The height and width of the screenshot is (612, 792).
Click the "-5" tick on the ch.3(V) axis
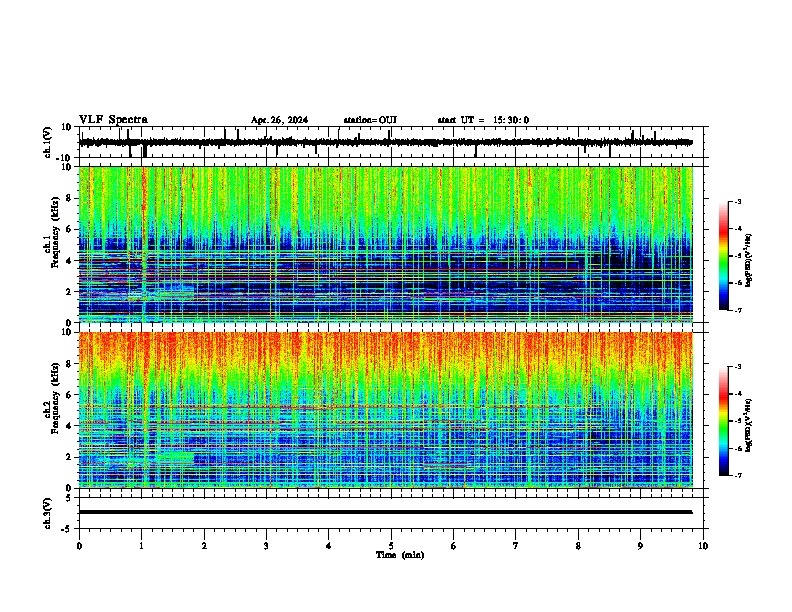68,529
